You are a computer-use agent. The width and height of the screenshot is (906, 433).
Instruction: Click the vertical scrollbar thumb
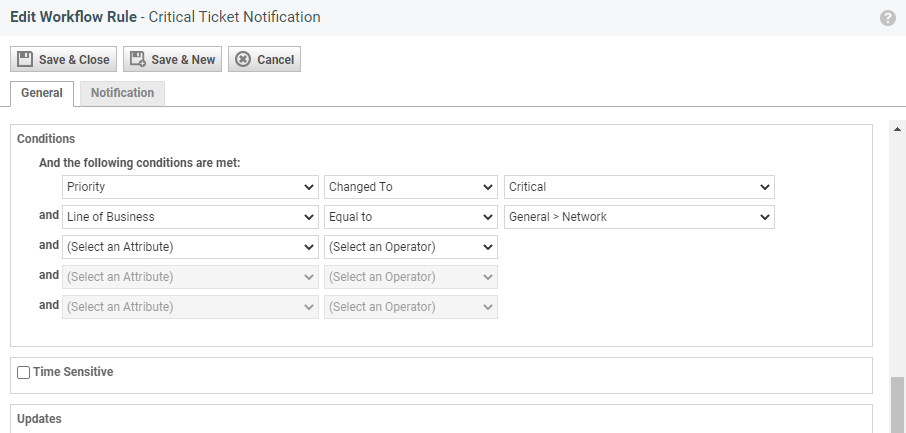pos(896,404)
